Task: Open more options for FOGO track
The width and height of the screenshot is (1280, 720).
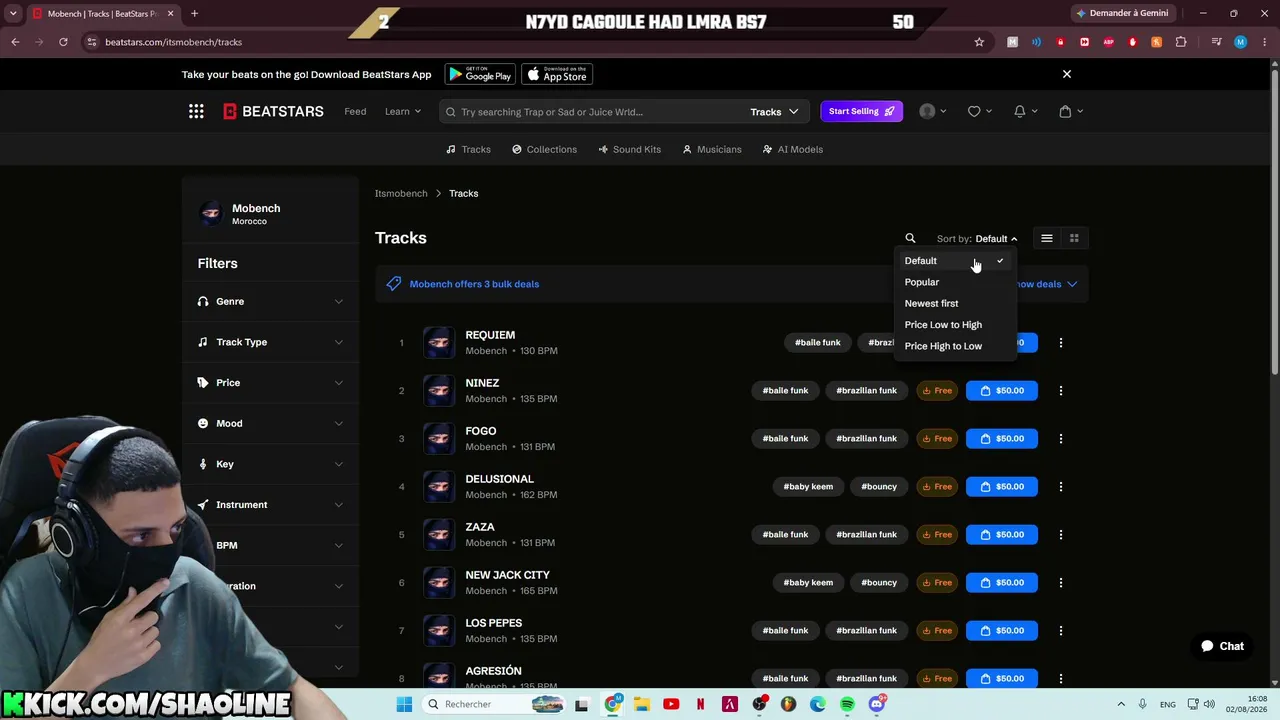Action: pos(1061,438)
